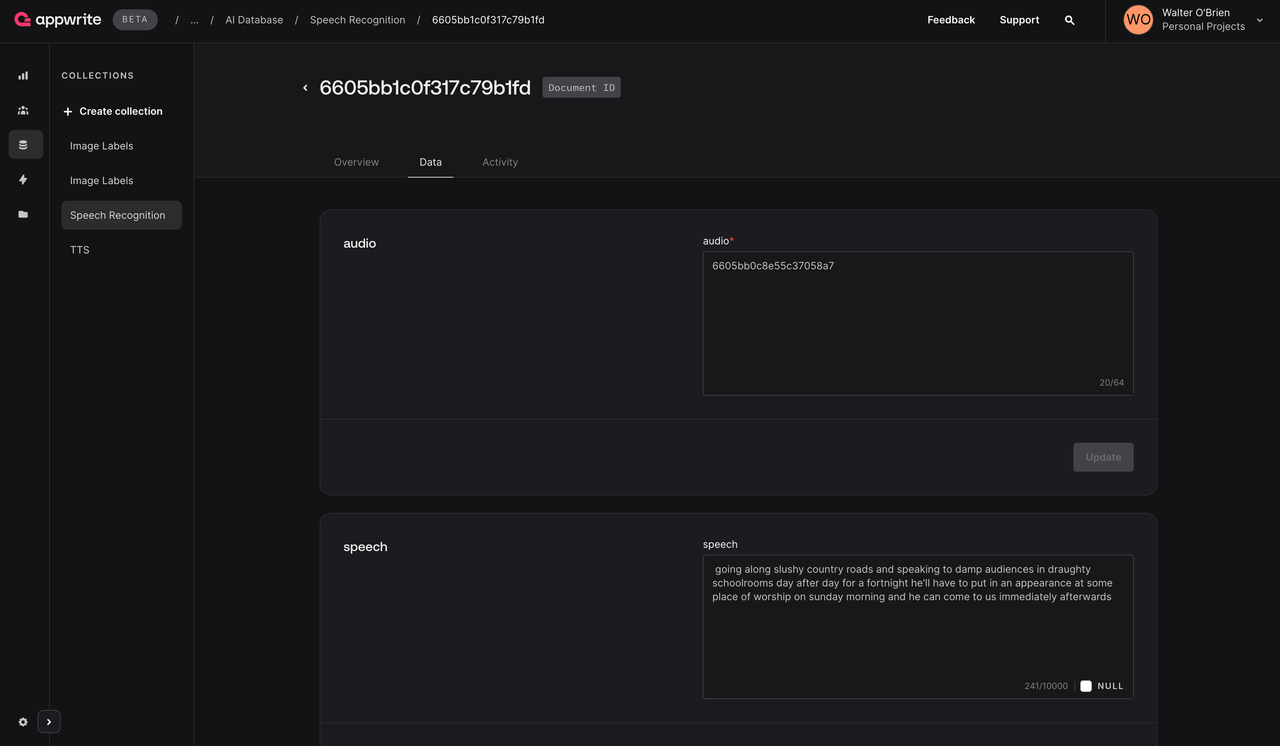
Task: Click the WO user avatar
Action: click(x=1138, y=20)
